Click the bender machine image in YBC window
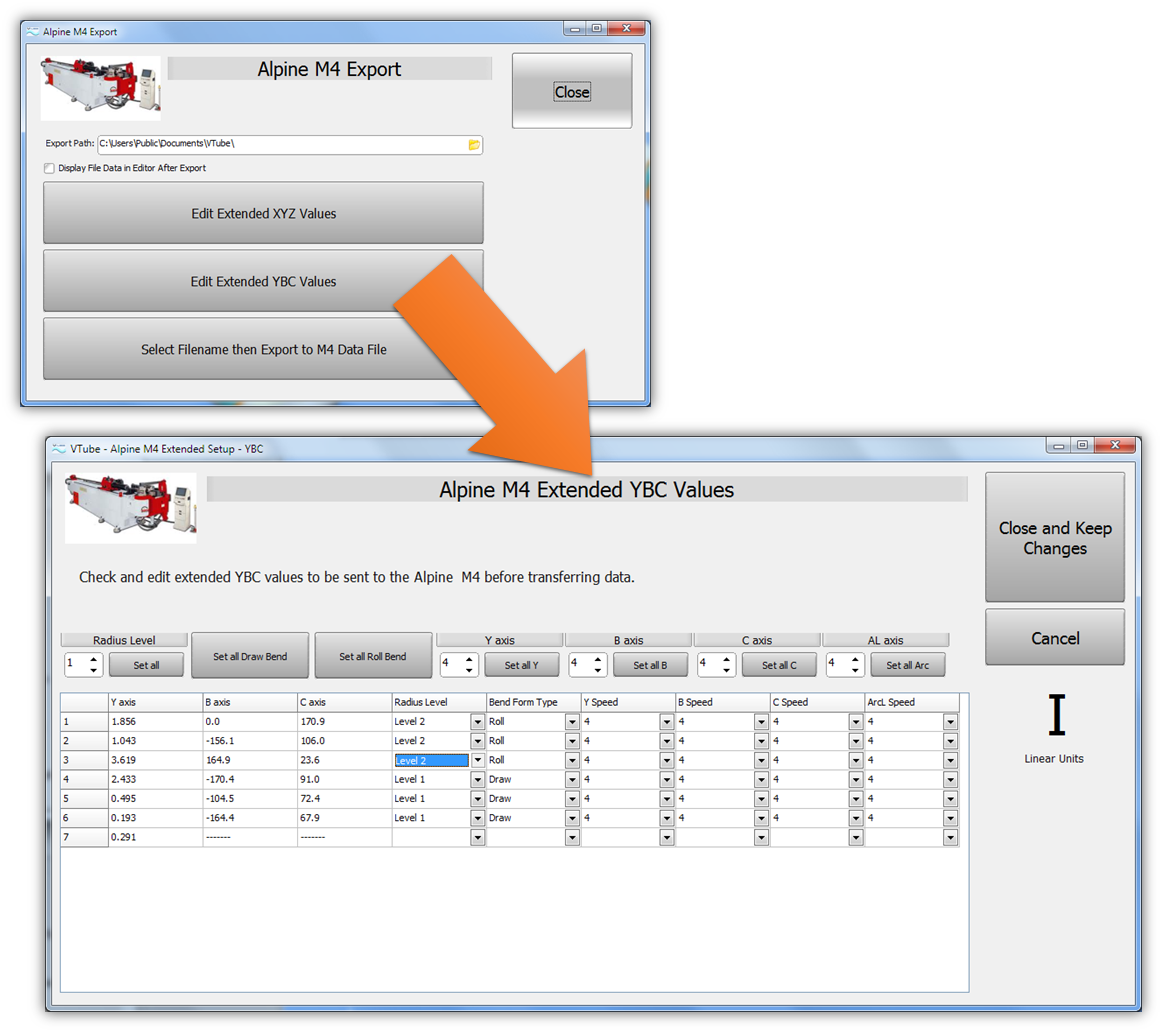 [x=130, y=507]
